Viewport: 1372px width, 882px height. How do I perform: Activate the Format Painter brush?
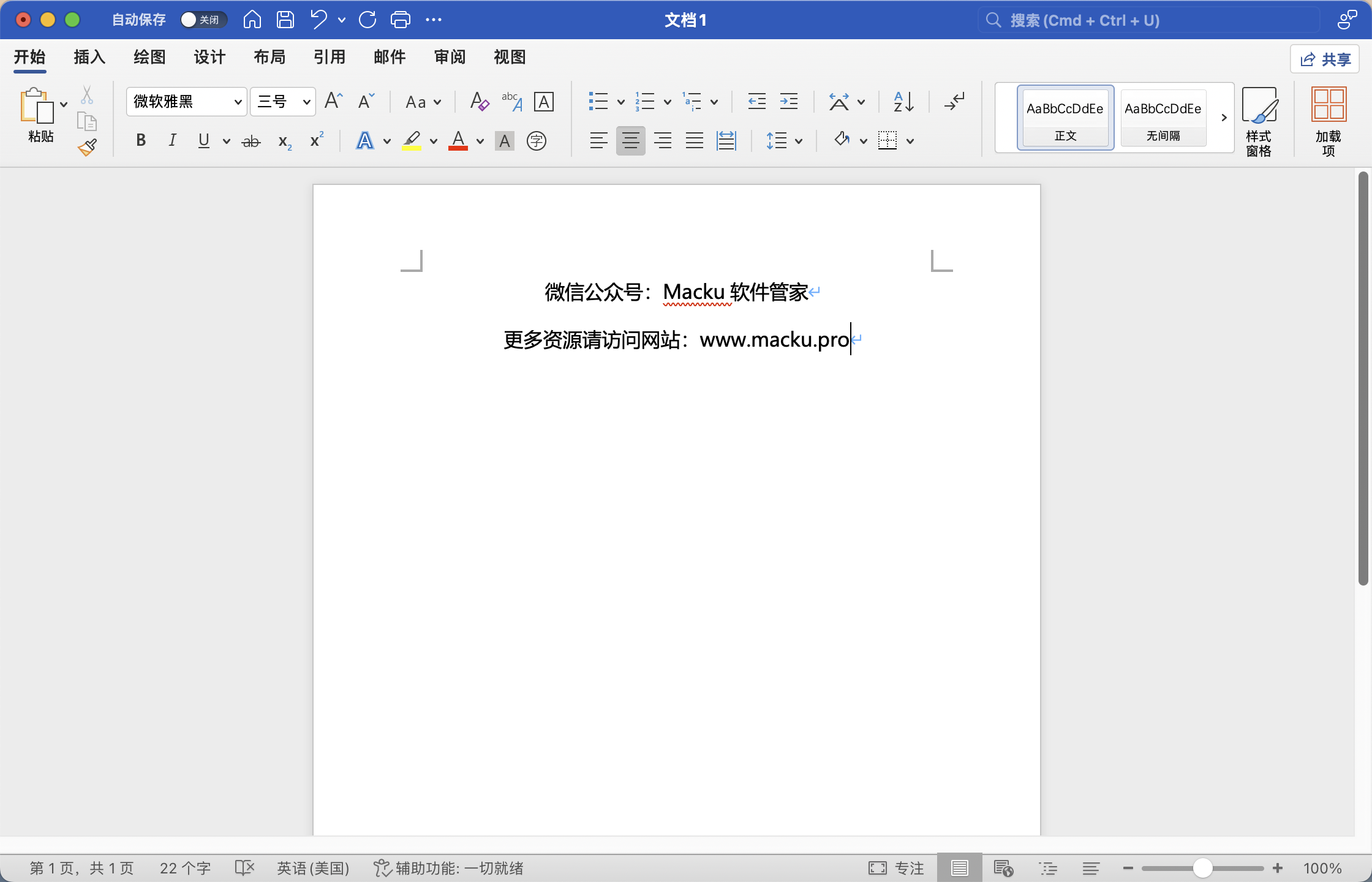pyautogui.click(x=87, y=148)
